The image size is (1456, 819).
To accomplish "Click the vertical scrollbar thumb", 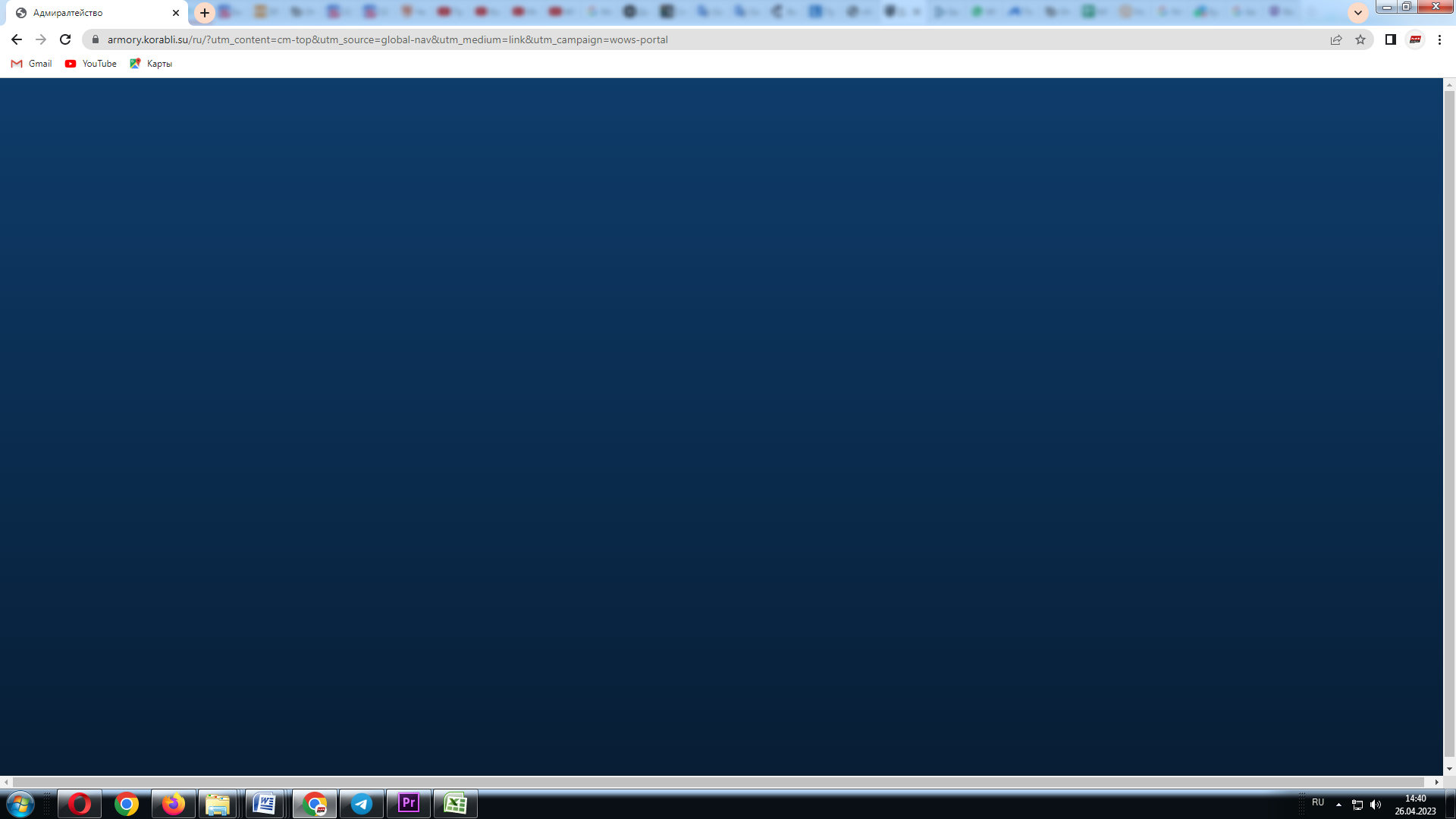I will coord(1449,425).
